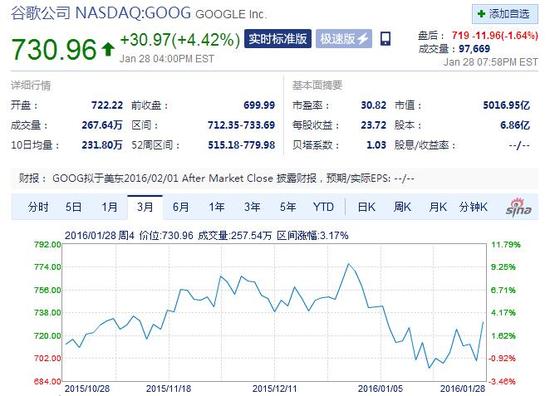Click the 730.96 current price
Viewport: 550px width, 396px height.
point(54,49)
